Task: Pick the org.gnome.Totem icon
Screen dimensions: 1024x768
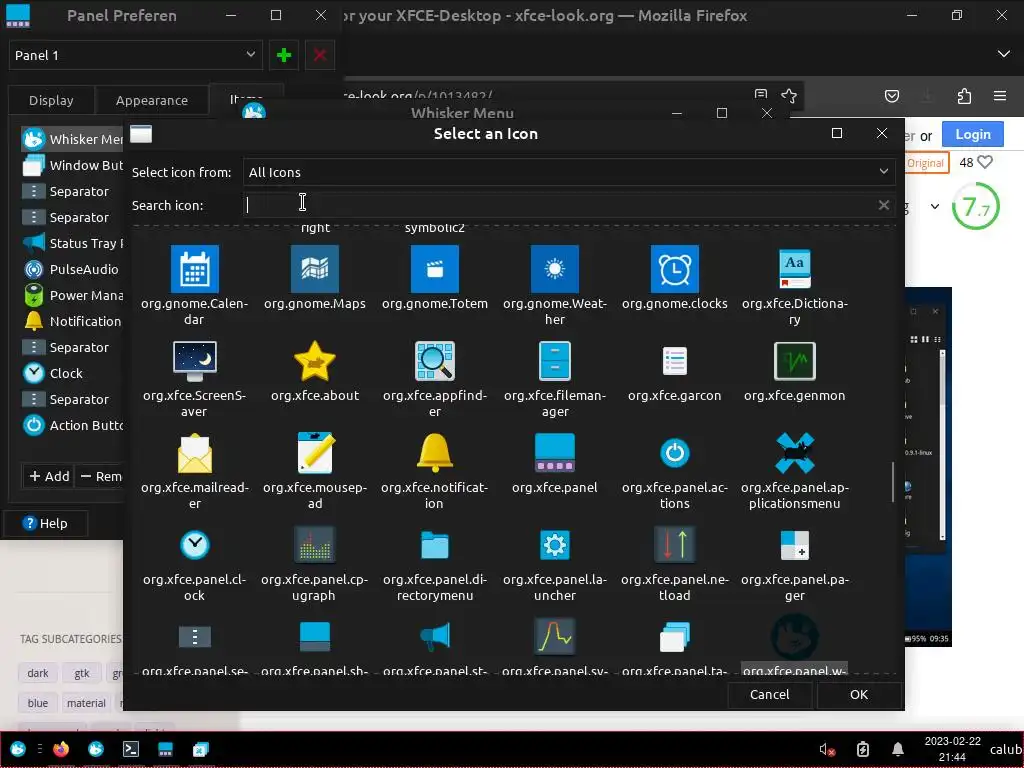Action: (x=435, y=269)
